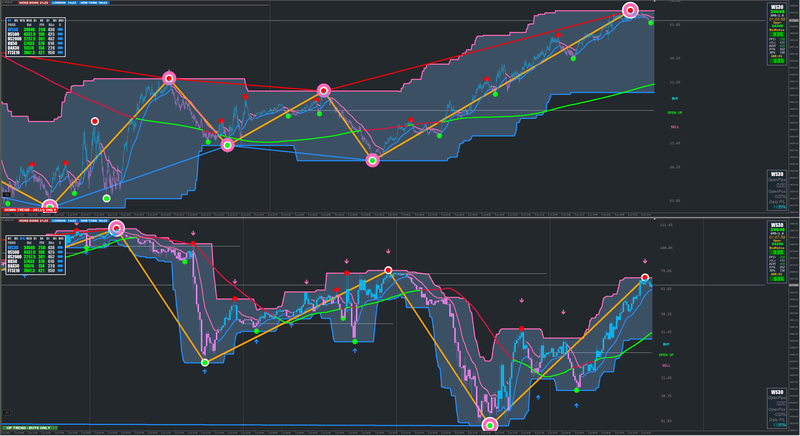The height and width of the screenshot is (436, 800).
Task: Click the BUY label on top chart
Action: pyautogui.click(x=675, y=98)
